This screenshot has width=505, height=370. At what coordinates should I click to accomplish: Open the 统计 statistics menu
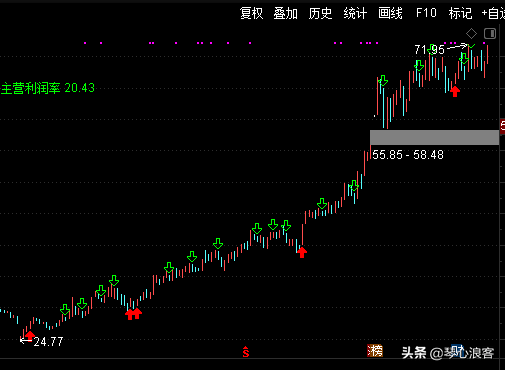[x=355, y=13]
